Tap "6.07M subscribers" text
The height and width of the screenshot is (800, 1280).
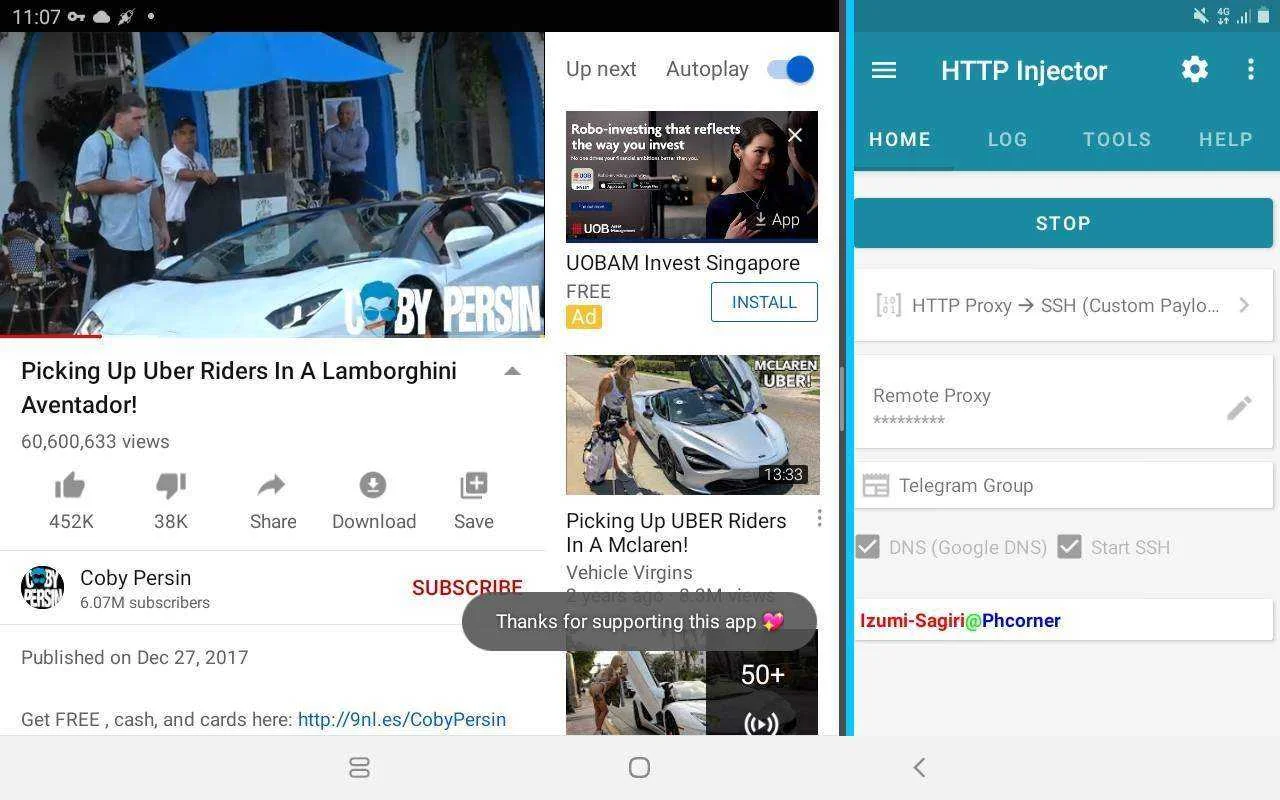click(145, 602)
